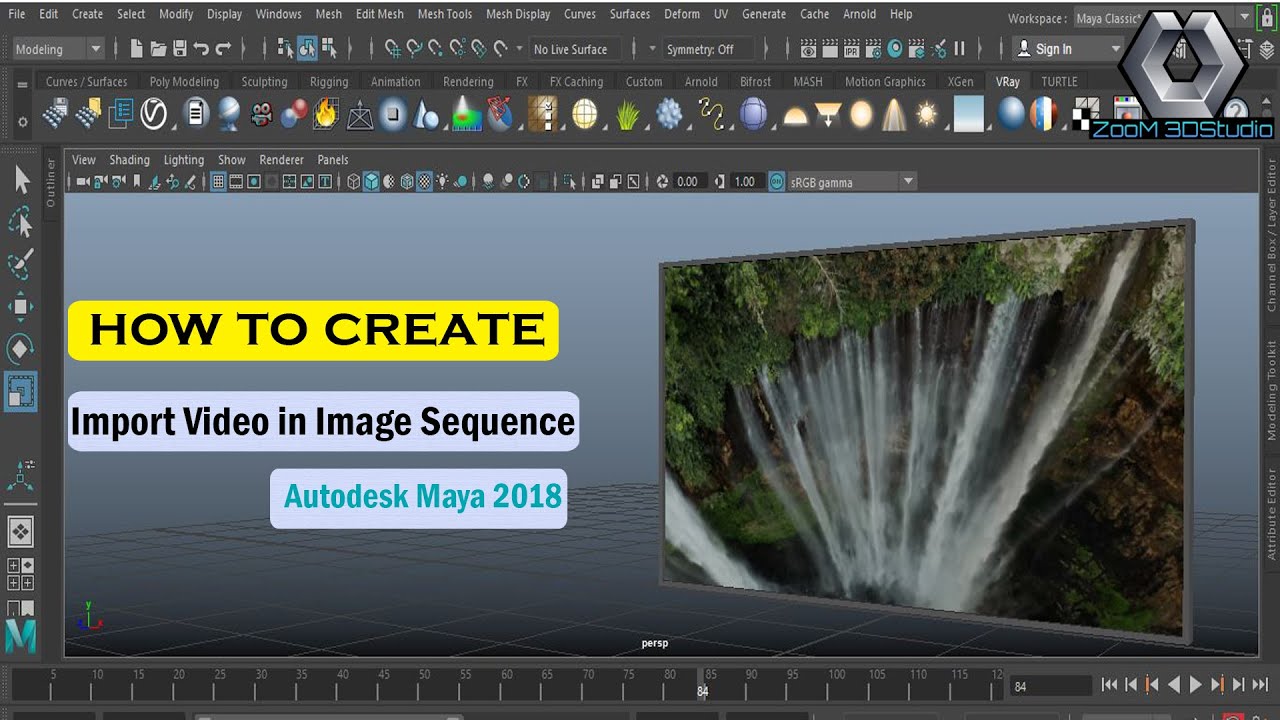Open the Hypershade icon in status line
This screenshot has height=720, width=1280.
point(895,48)
